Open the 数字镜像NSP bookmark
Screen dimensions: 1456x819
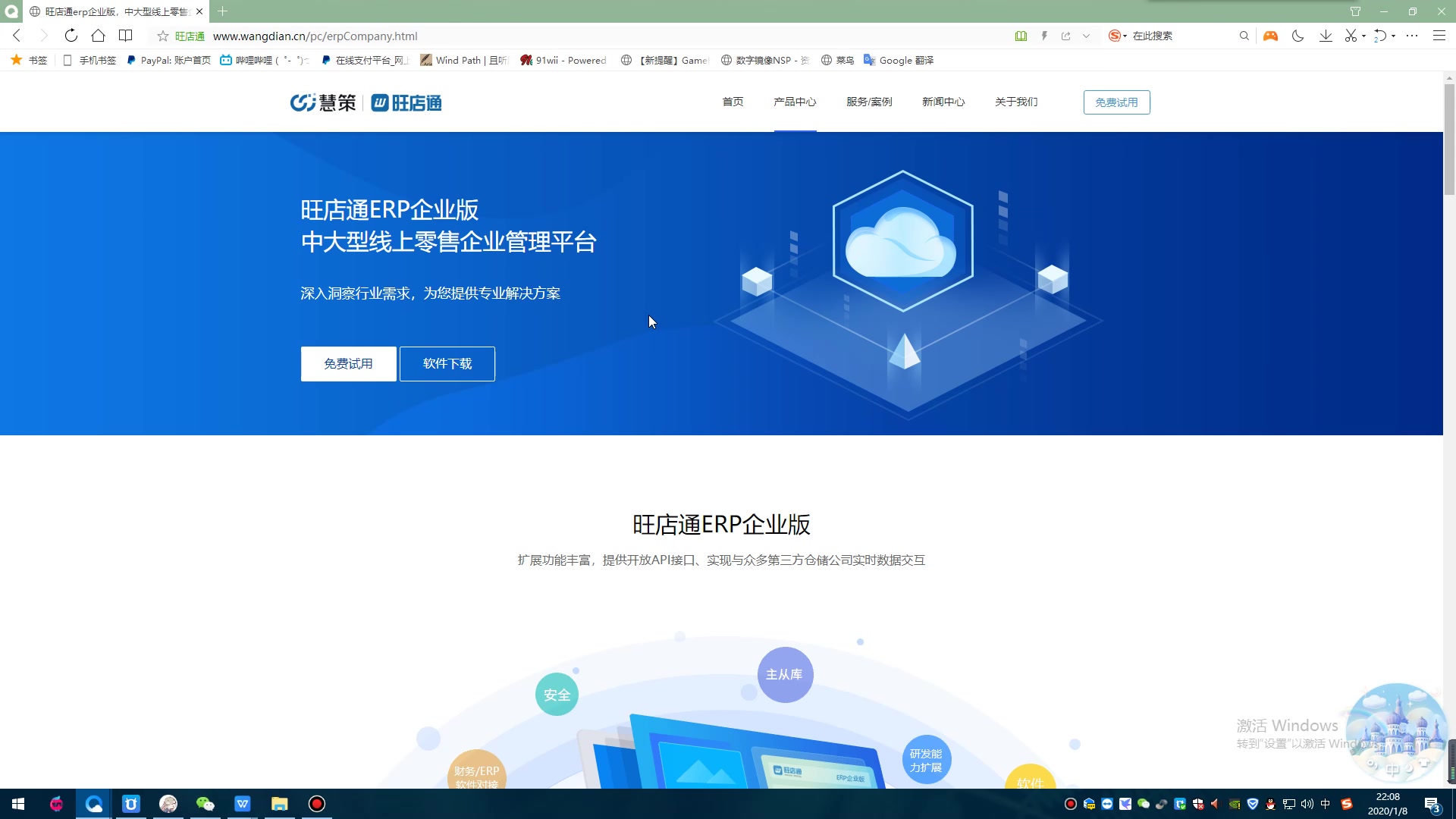click(x=764, y=60)
